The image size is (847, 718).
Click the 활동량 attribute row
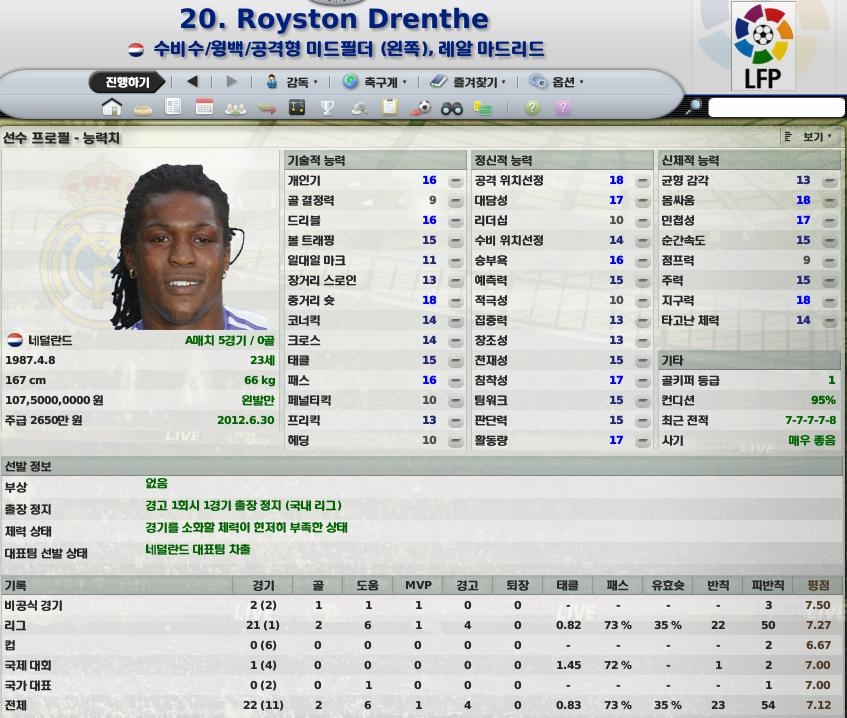pyautogui.click(x=562, y=440)
